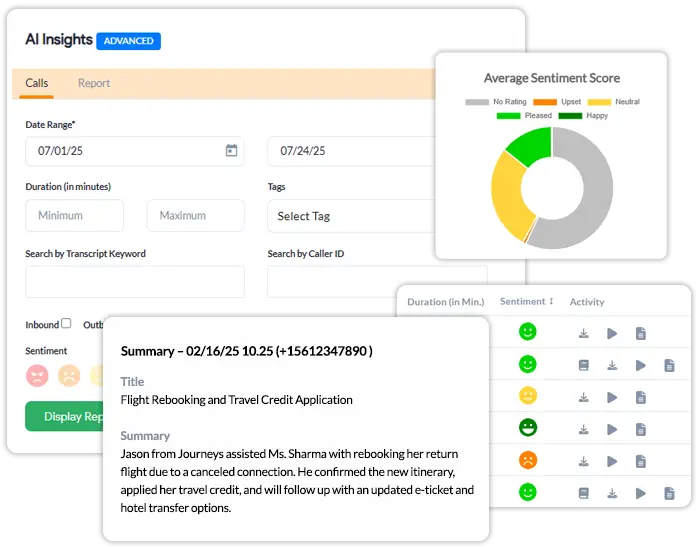Viewport: 700px width, 547px height.
Task: Focus the Minimum duration field
Action: tap(75, 215)
